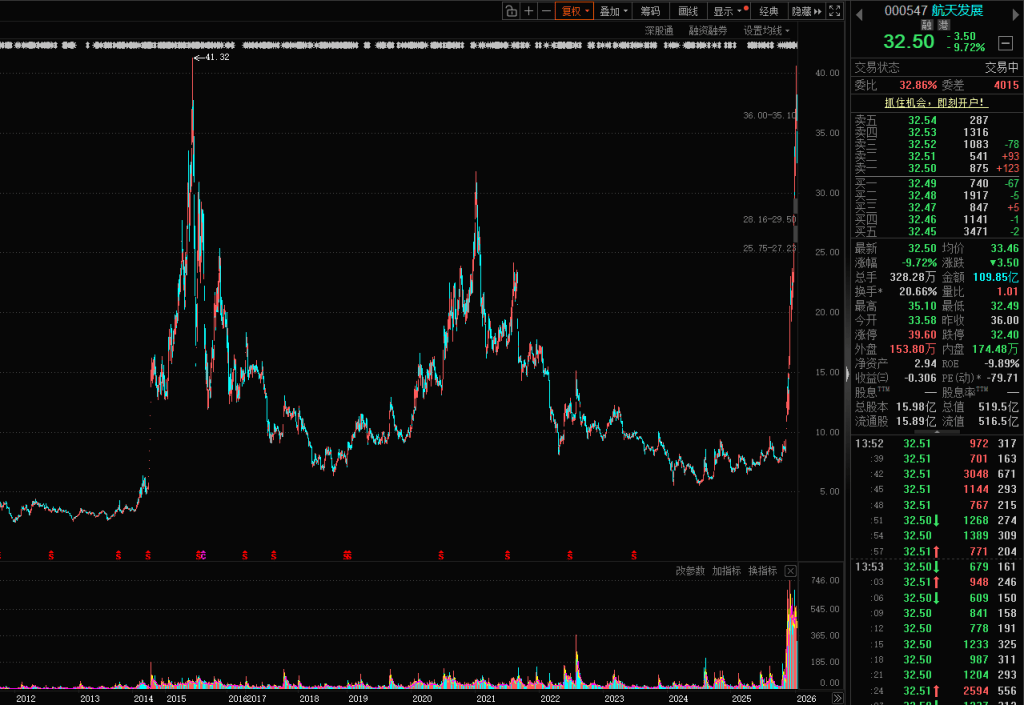Enable the 画线 drawing tools

pos(688,11)
